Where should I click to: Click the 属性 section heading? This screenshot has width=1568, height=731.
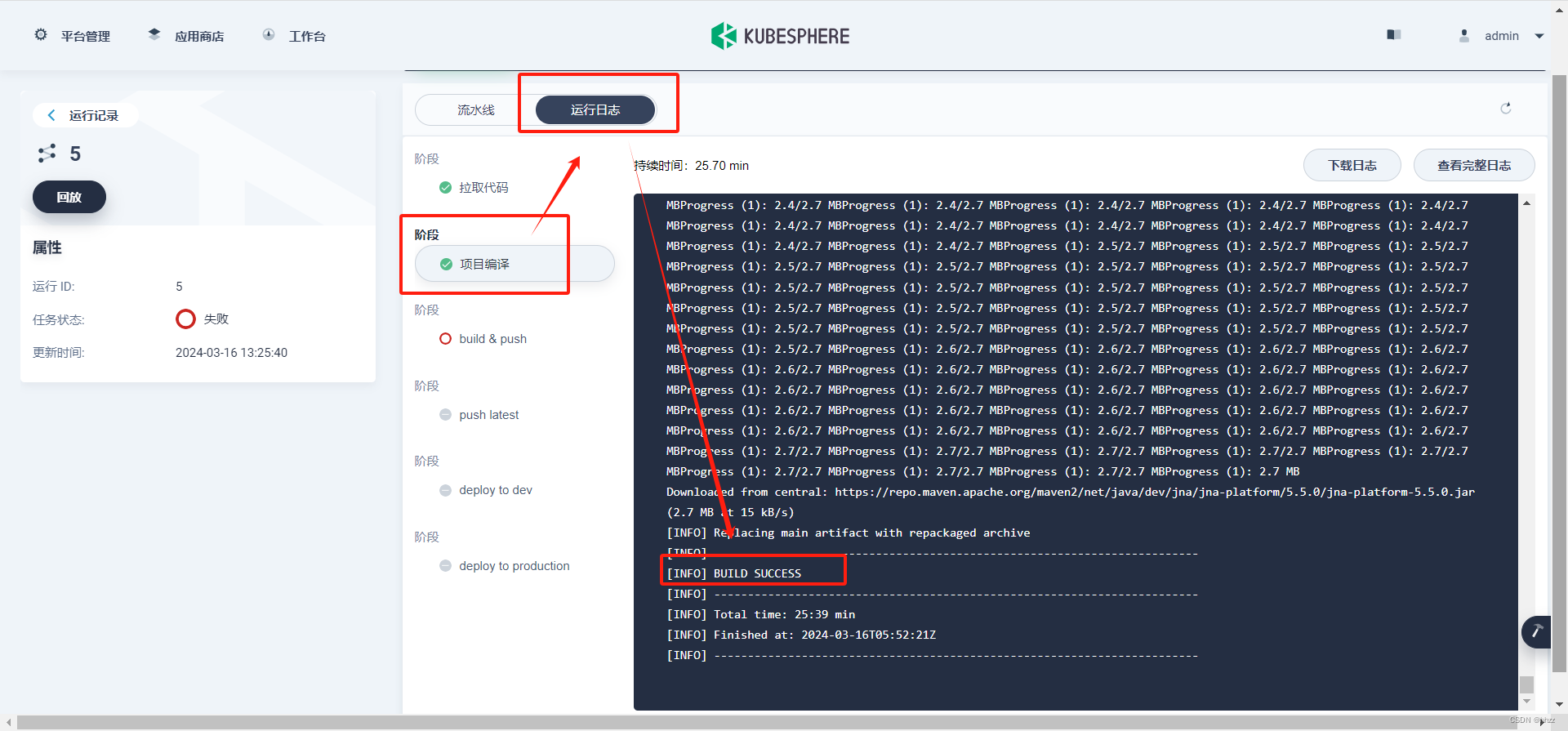pos(47,247)
